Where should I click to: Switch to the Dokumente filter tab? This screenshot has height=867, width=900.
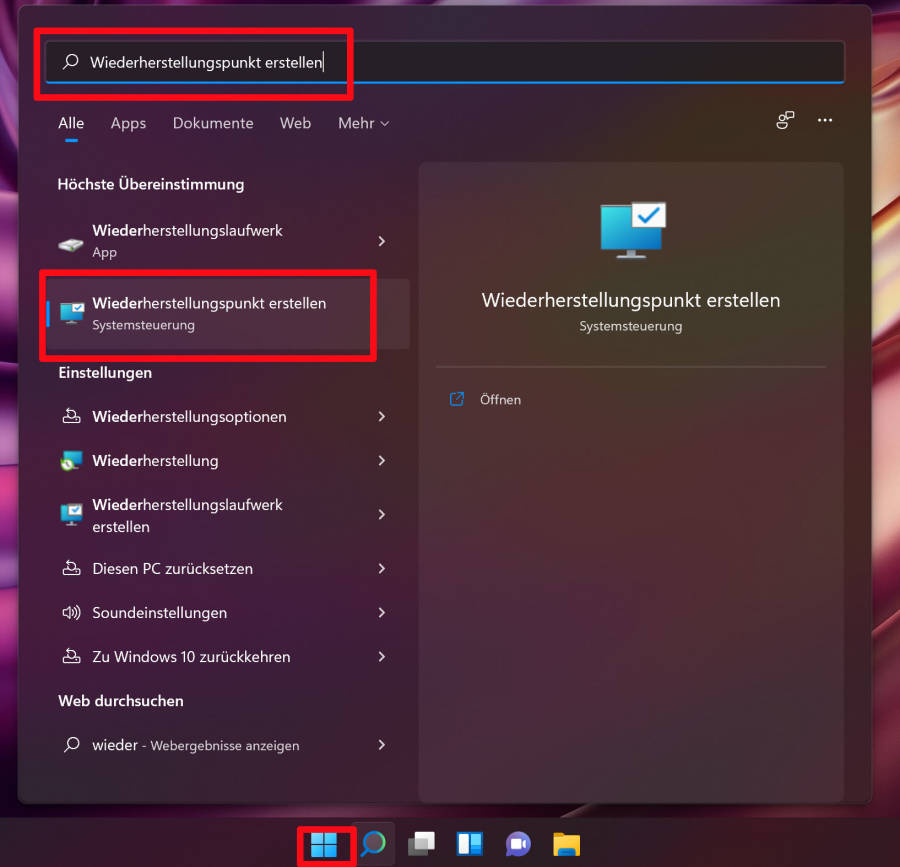[x=213, y=123]
